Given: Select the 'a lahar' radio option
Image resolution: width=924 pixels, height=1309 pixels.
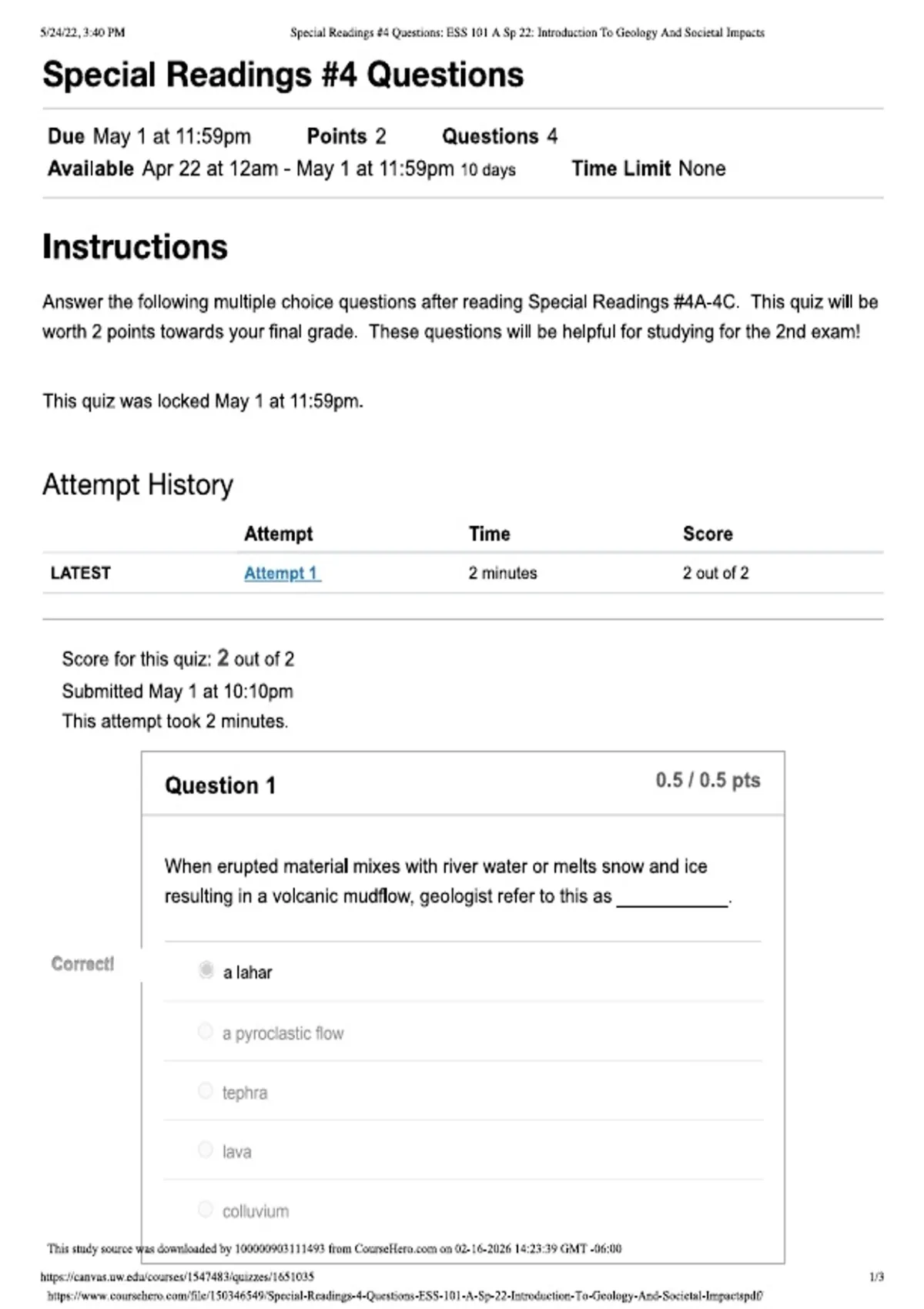Looking at the screenshot, I should 206,970.
